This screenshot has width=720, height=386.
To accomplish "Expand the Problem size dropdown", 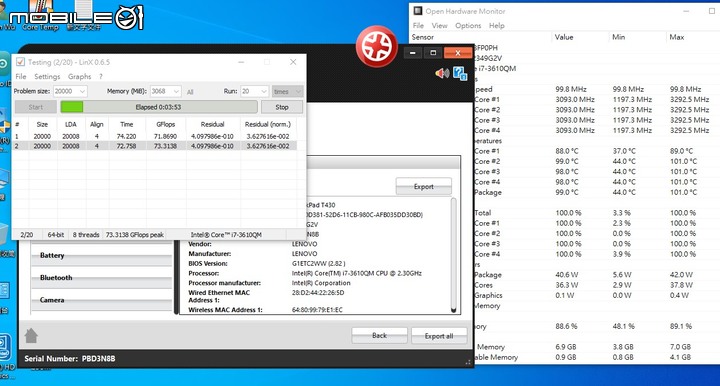I will point(82,91).
